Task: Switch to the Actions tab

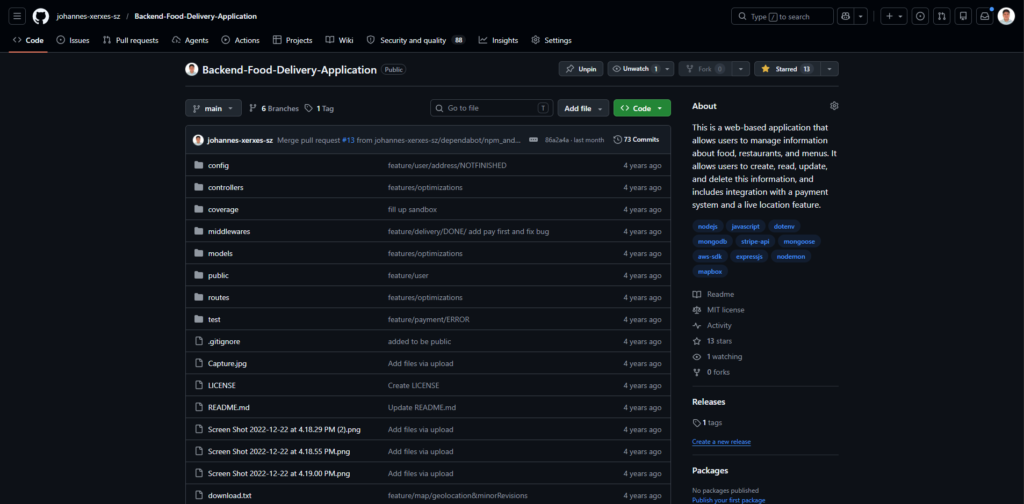Action: (240, 40)
